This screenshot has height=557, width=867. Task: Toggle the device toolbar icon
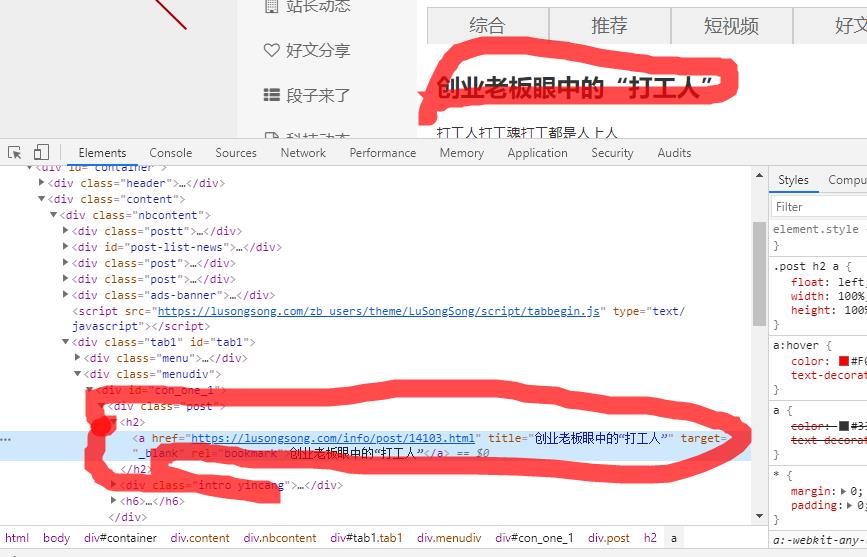click(41, 152)
